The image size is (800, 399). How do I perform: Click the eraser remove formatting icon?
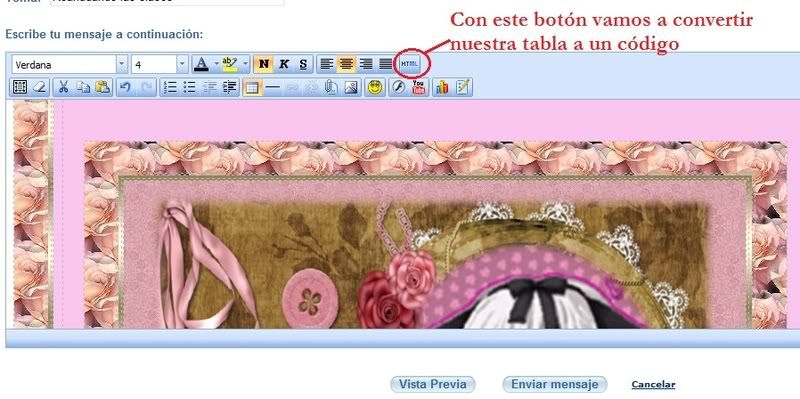click(40, 87)
